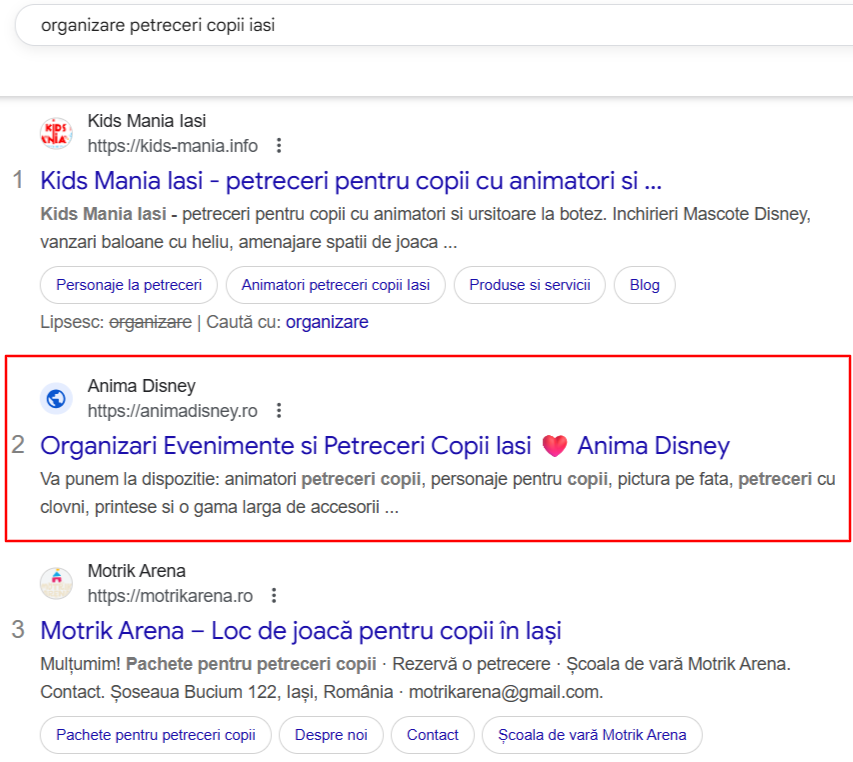Click snippet starting 'Va punem la dispozitie'
Screen dimensions: 853x762
coord(438,493)
